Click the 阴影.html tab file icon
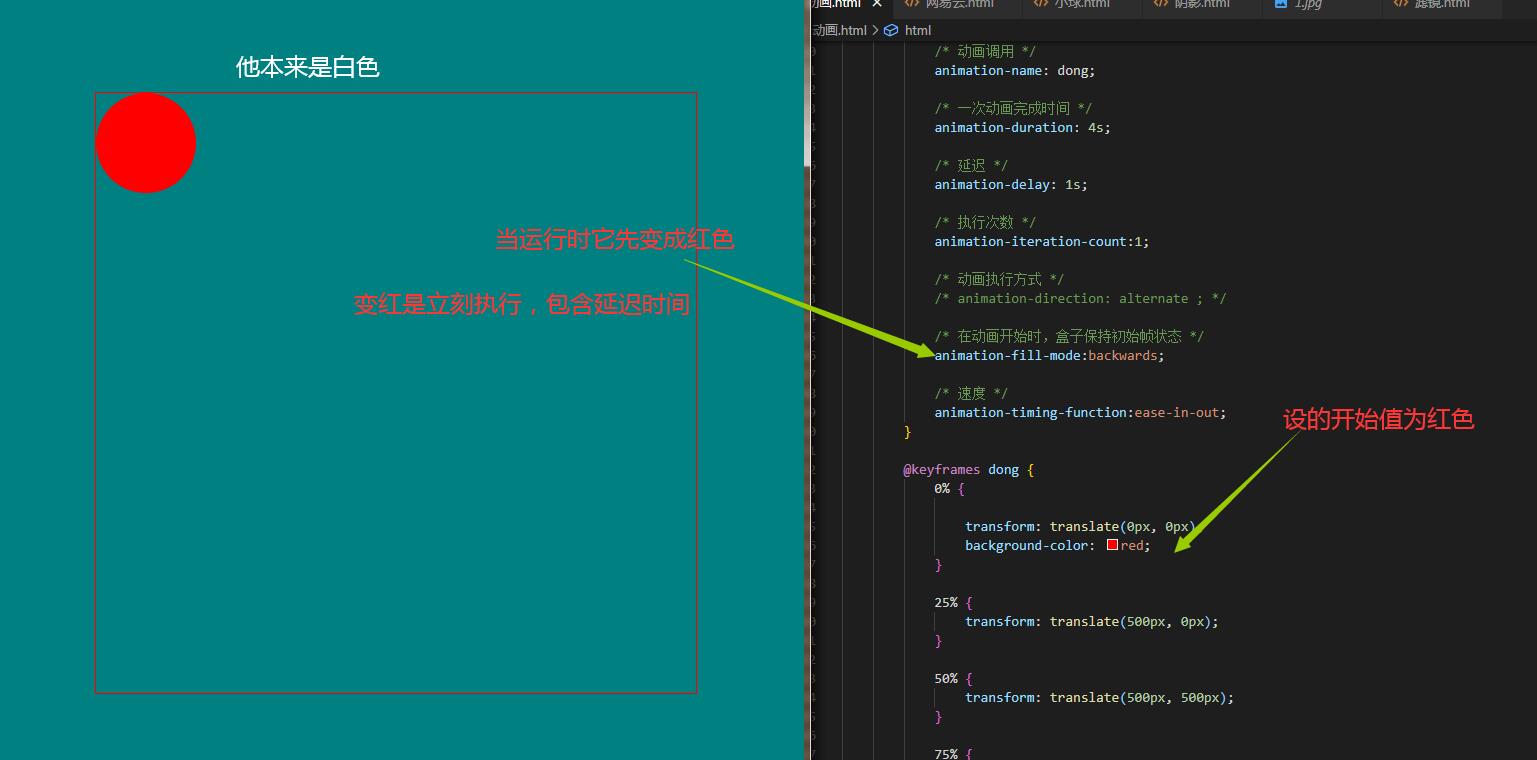The width and height of the screenshot is (1537, 760). (x=1161, y=4)
